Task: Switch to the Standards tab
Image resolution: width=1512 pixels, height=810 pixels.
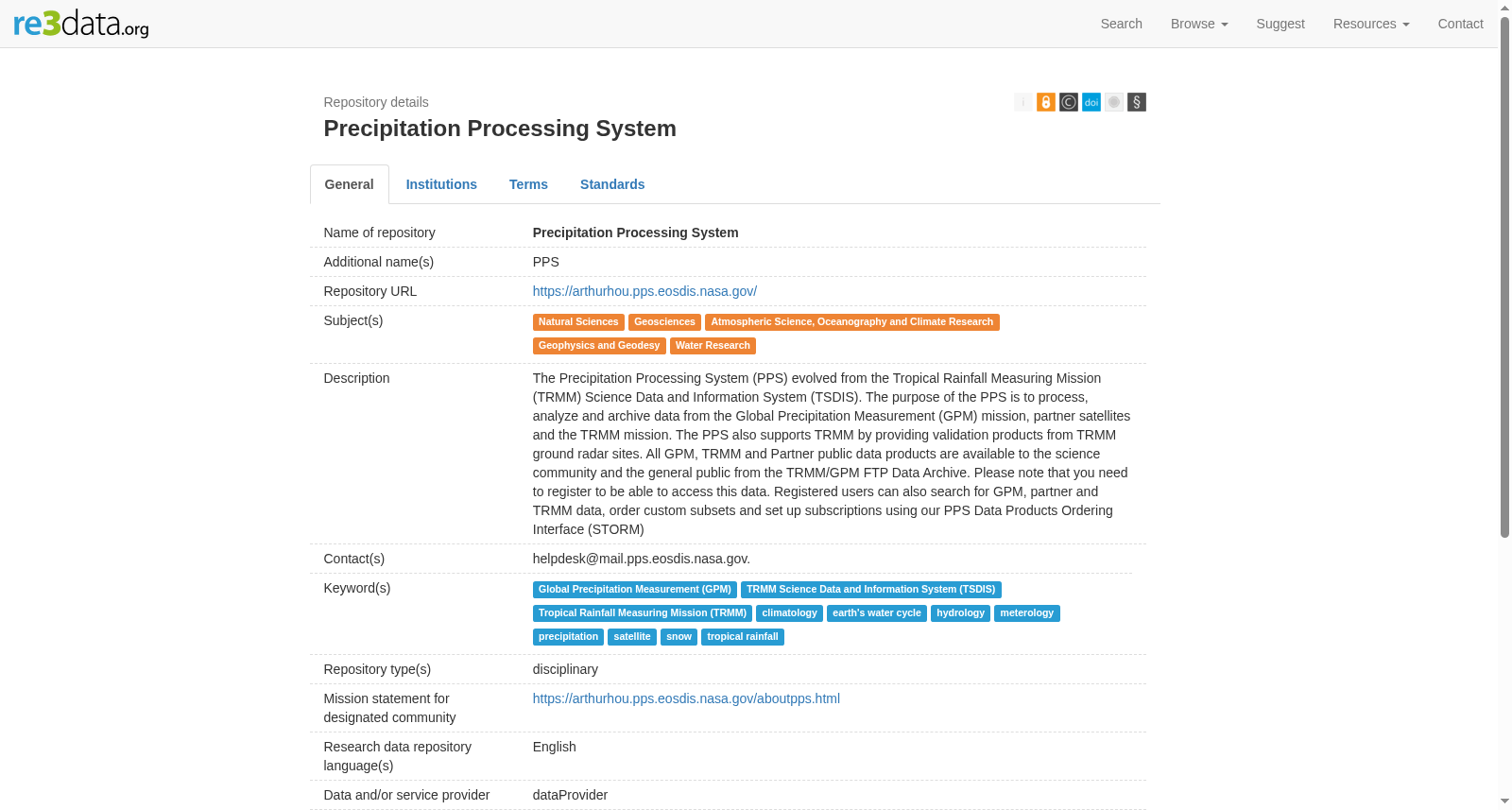Action: click(x=612, y=184)
